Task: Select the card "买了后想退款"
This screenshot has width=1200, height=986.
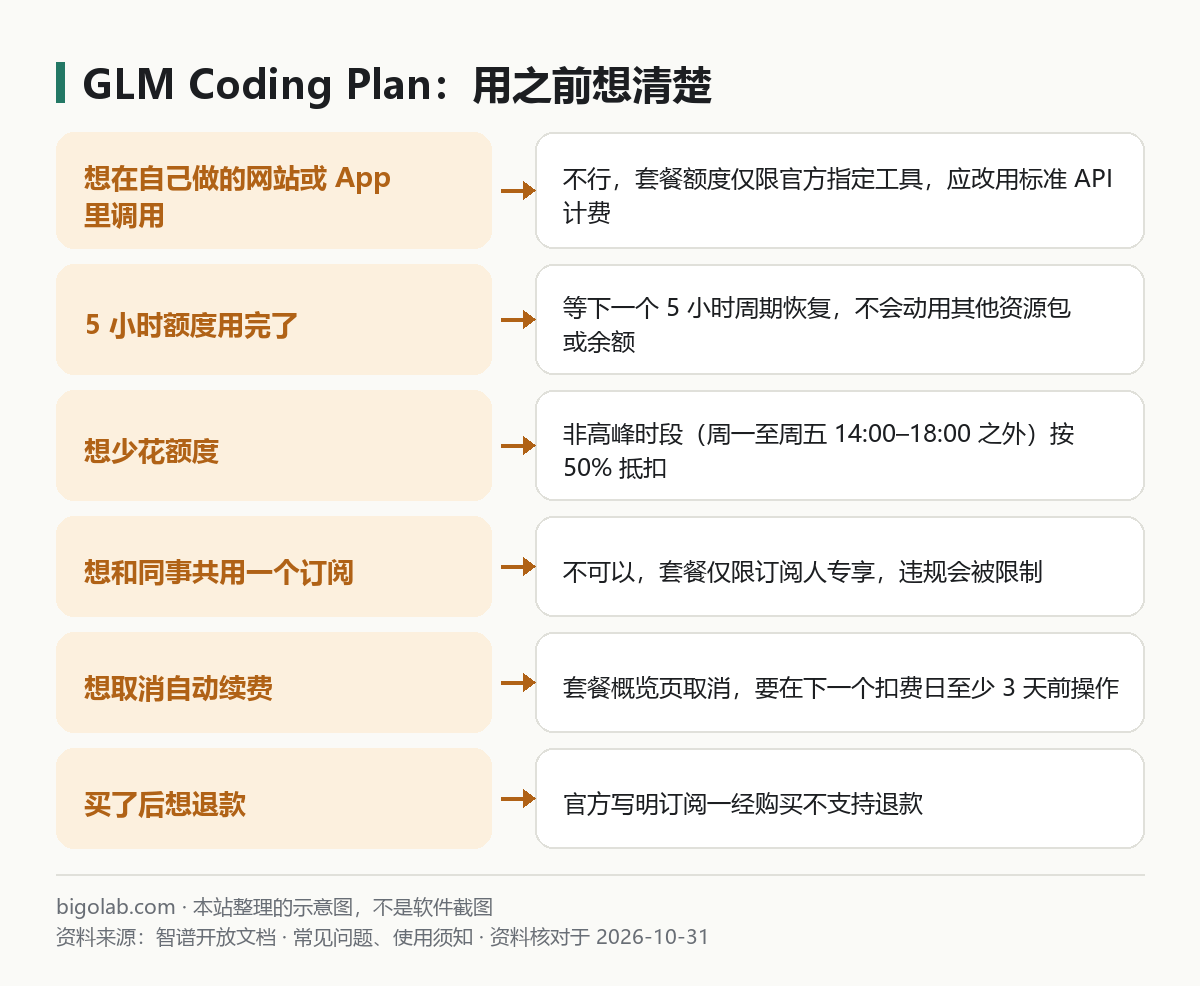Action: [274, 798]
